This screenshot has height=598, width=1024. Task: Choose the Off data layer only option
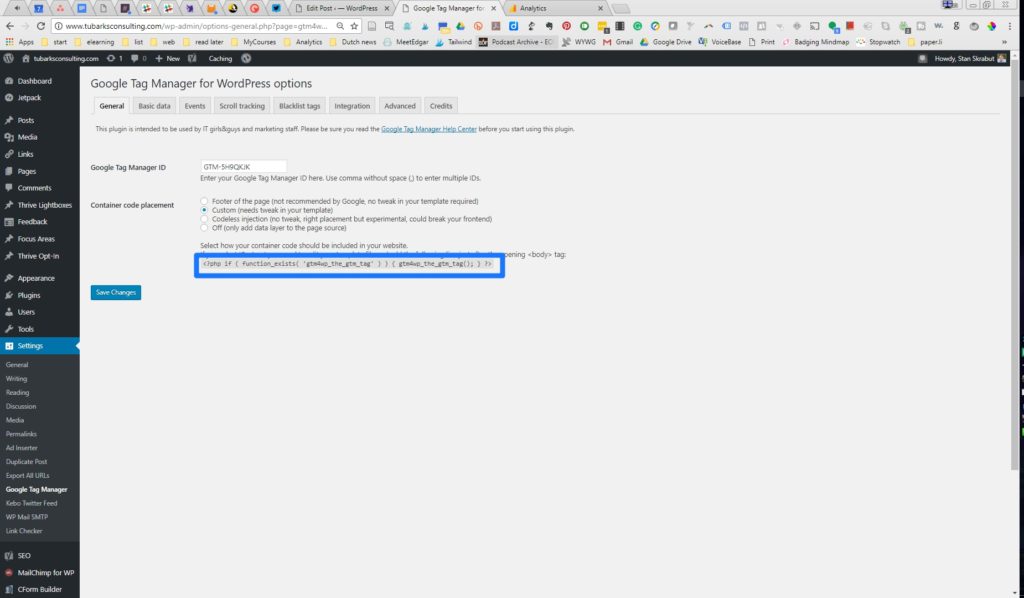coord(204,227)
